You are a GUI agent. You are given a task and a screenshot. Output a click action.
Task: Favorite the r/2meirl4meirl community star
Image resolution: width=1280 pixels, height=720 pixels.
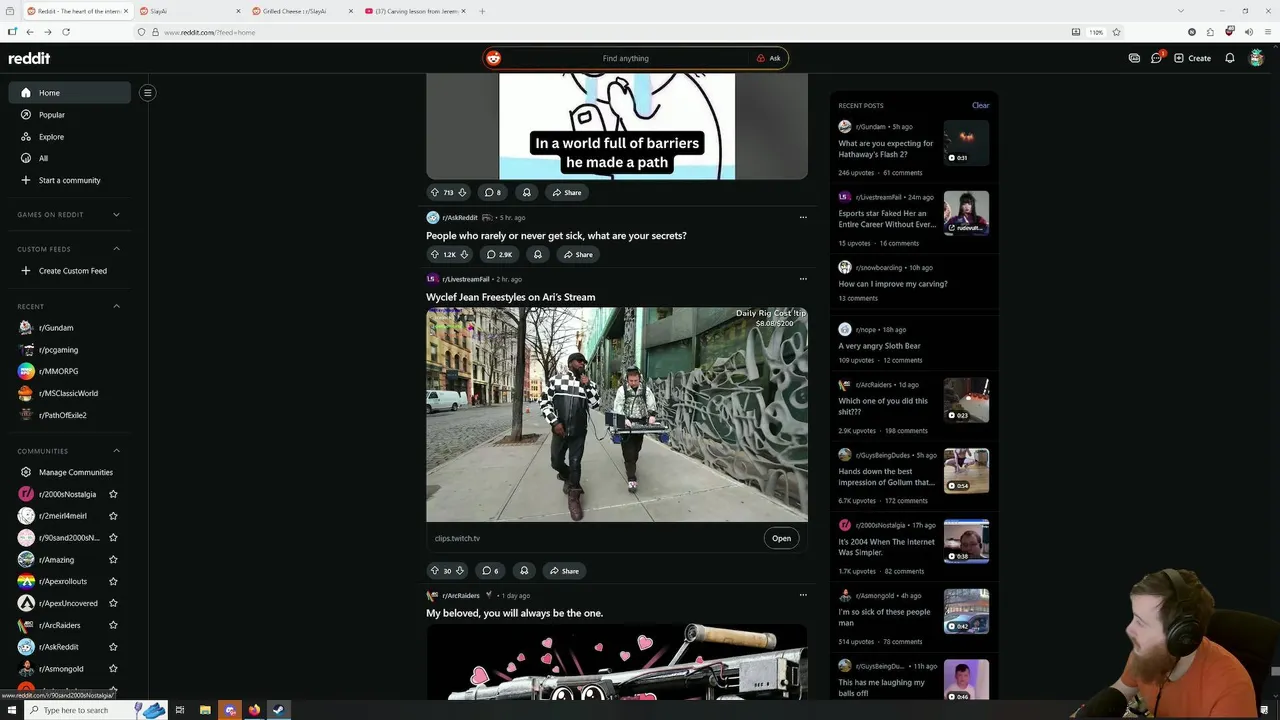click(113, 516)
